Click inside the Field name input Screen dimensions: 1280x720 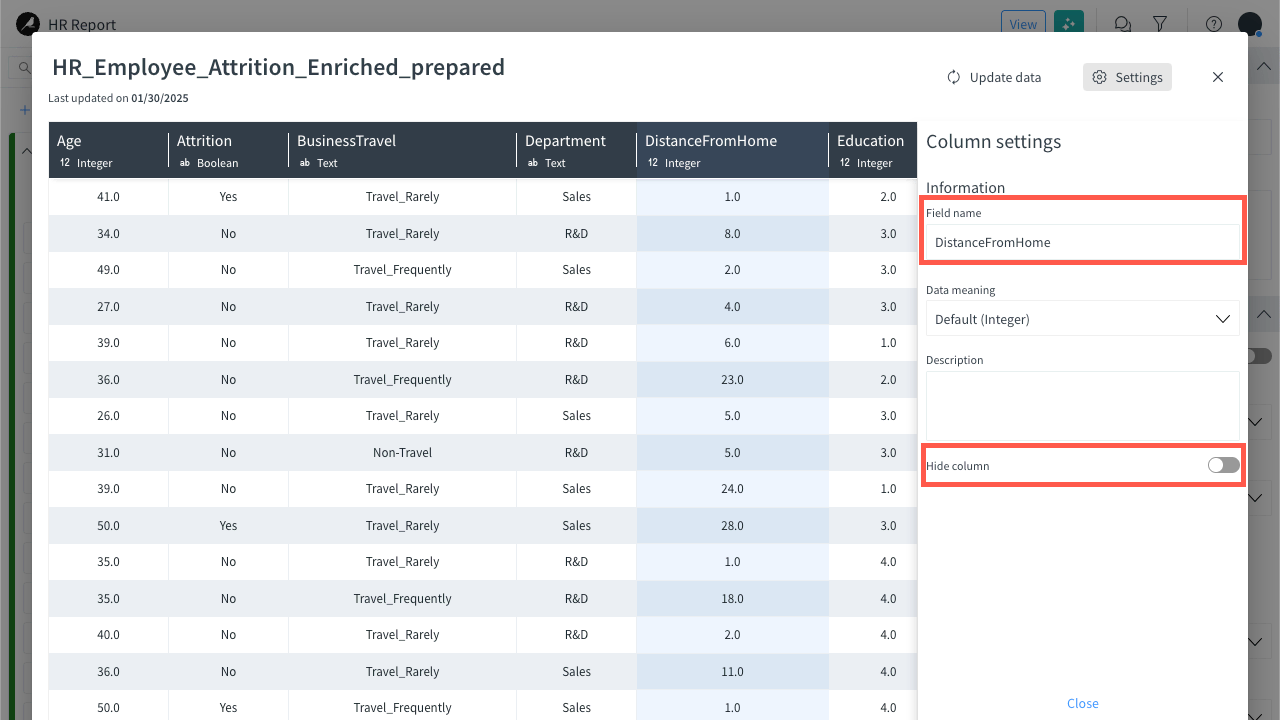[1083, 242]
